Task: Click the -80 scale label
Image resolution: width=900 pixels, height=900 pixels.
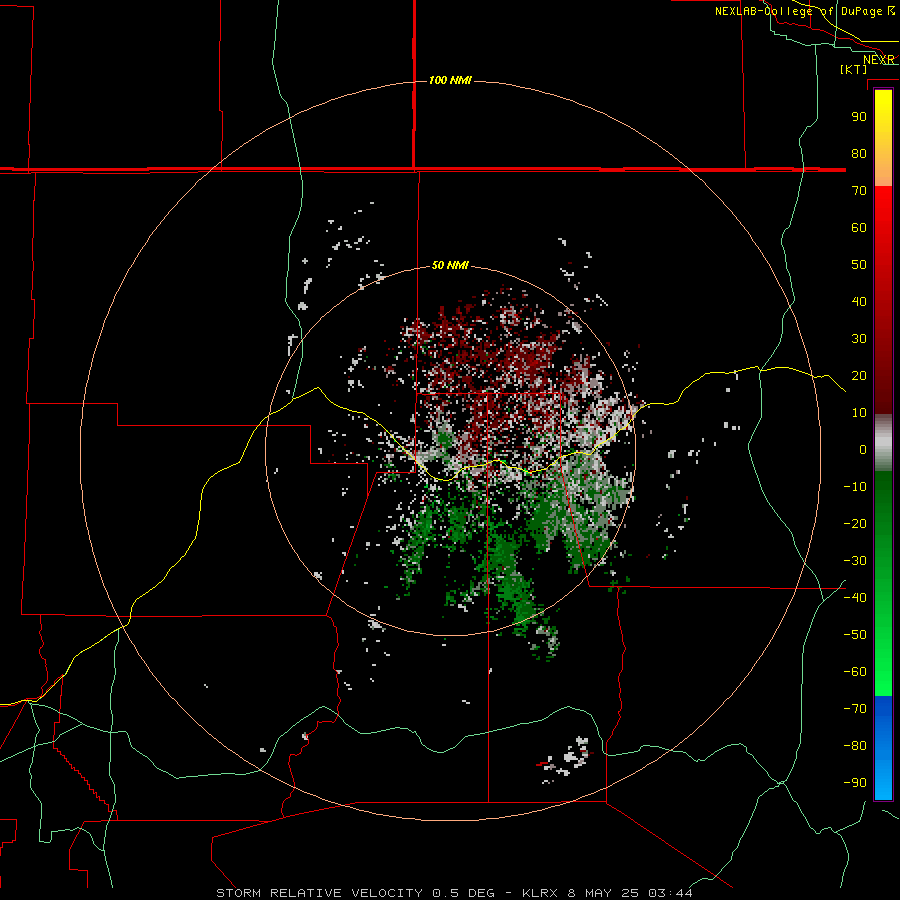Action: [855, 746]
